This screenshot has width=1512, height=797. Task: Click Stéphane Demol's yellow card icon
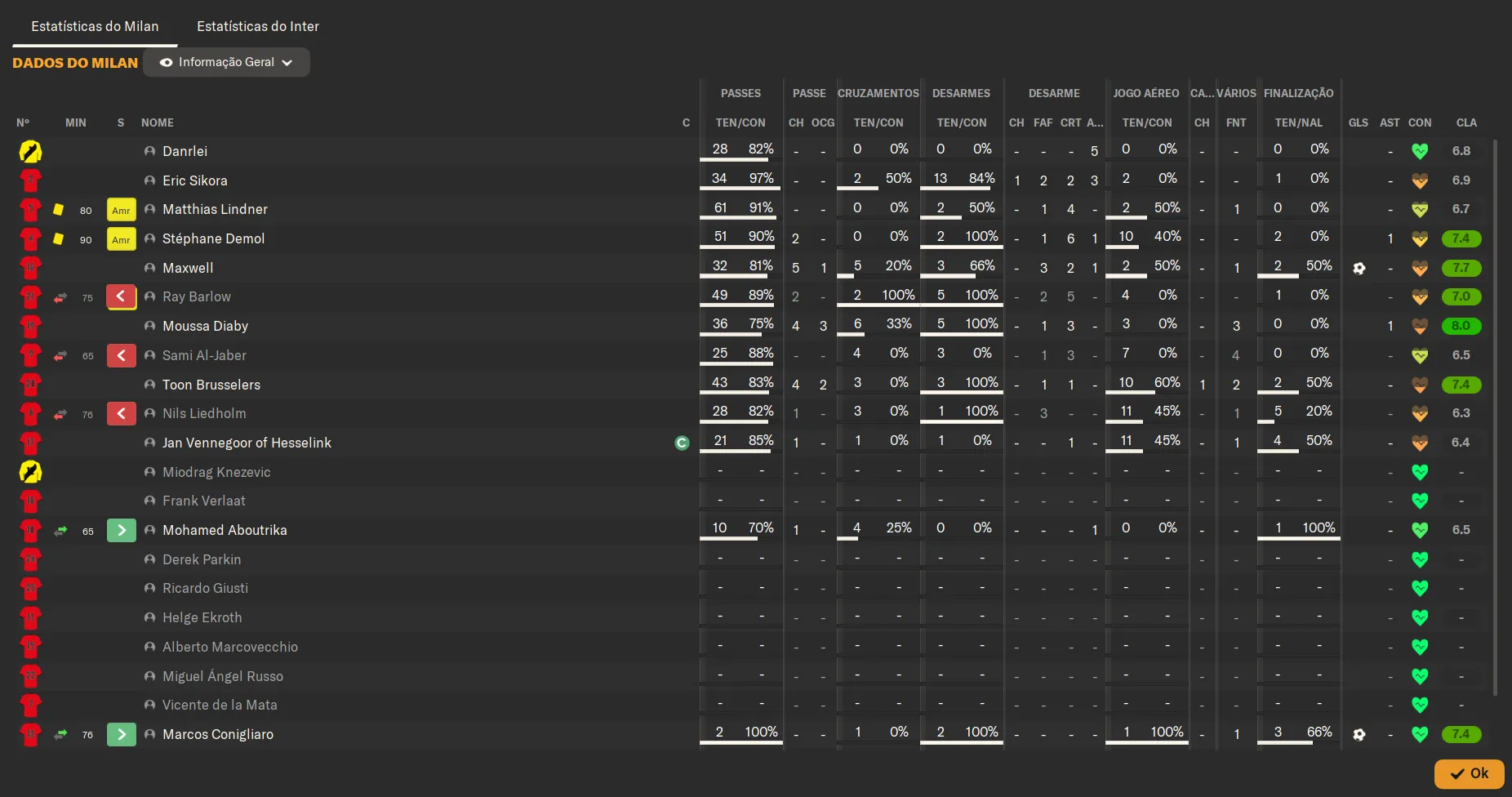coord(58,239)
